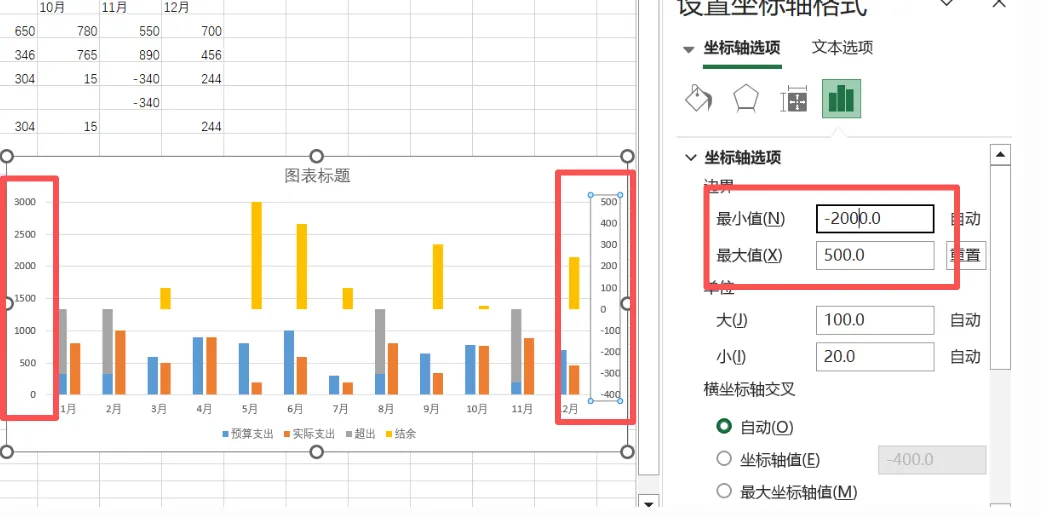Select the 实际支出 legend entry

coord(309,434)
